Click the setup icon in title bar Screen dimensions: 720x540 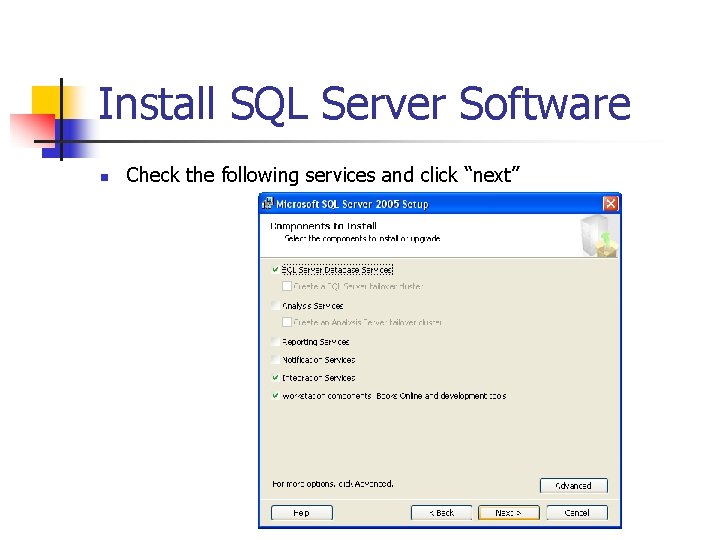[x=267, y=203]
